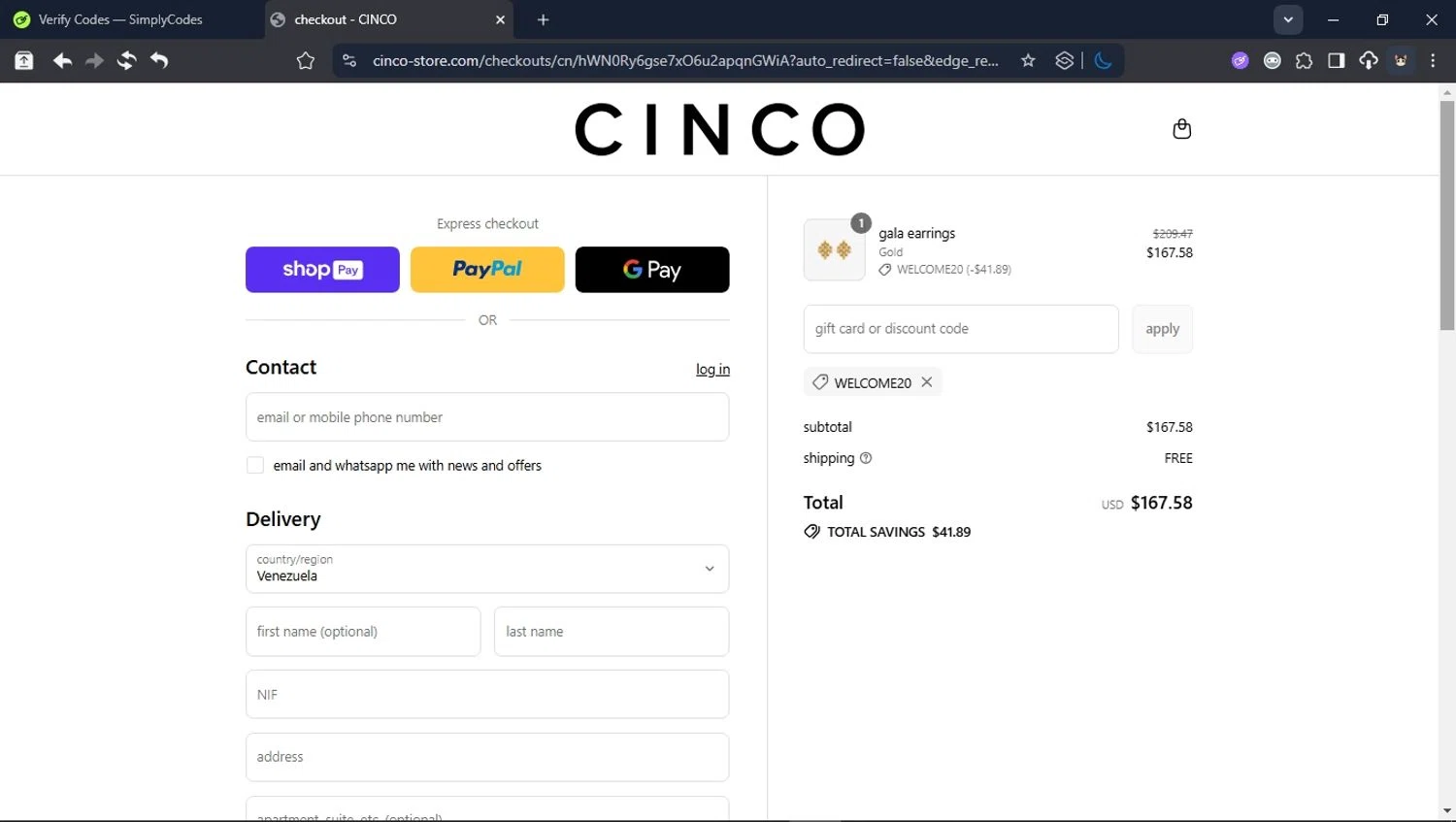Click the browser forward arrow
Image resolution: width=1456 pixels, height=822 pixels.
coord(94,61)
